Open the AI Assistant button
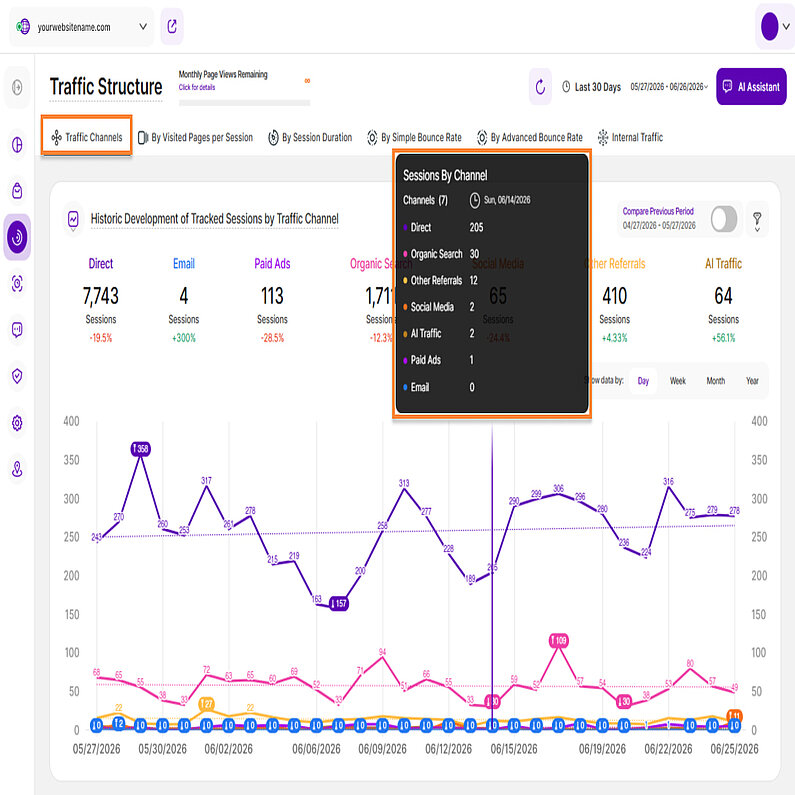 (x=751, y=87)
